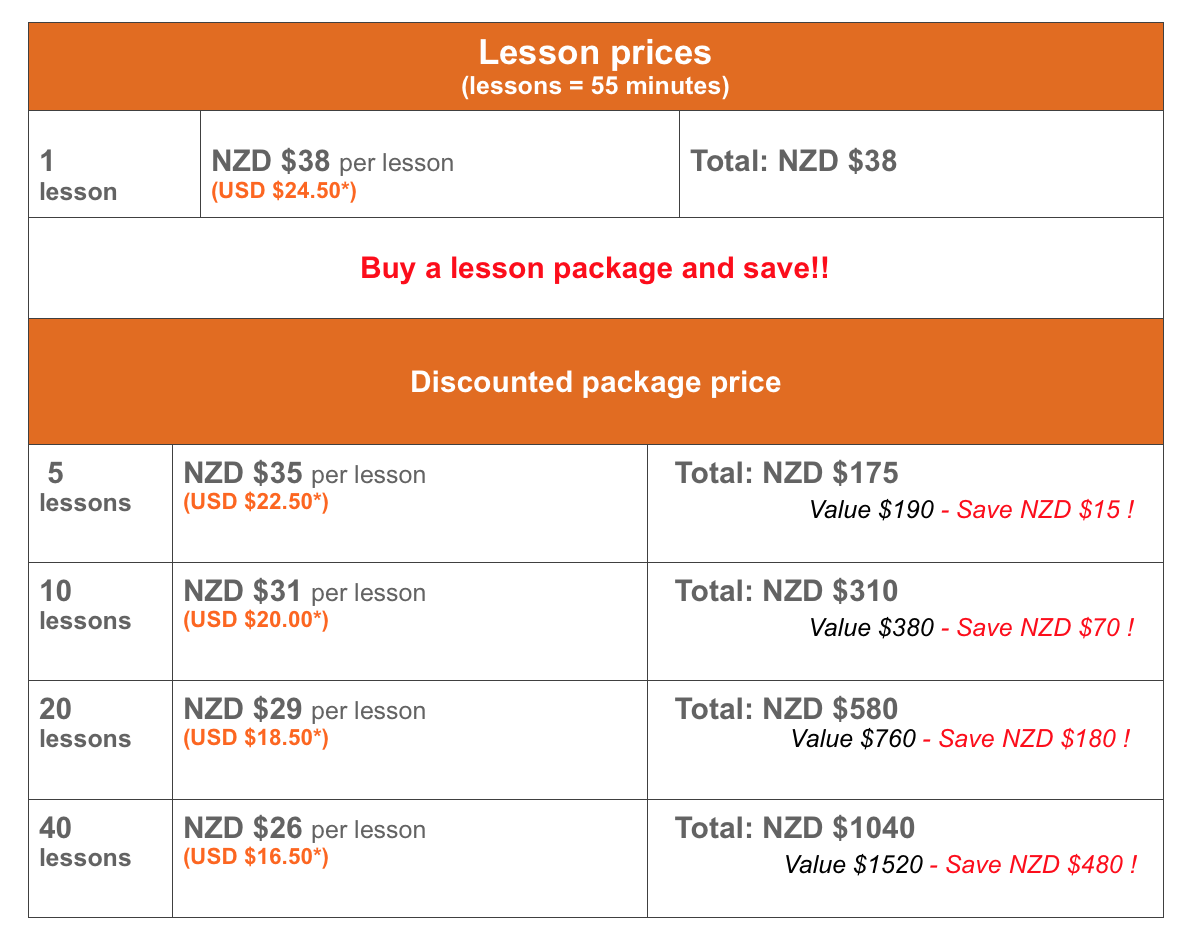Click the "1 lesson" row label

(78, 176)
